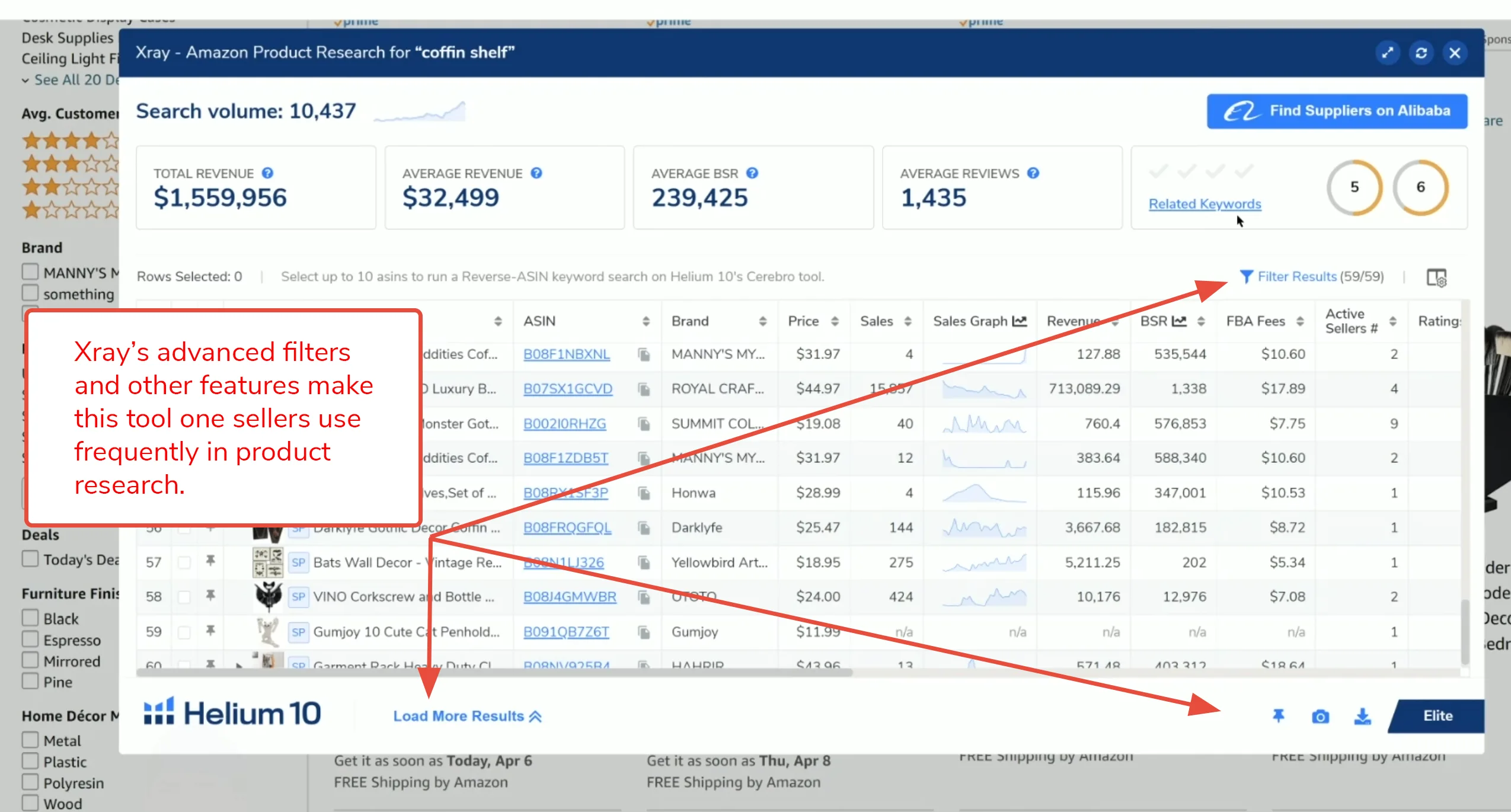This screenshot has width=1511, height=812.
Task: Select Load More Results expander
Action: (x=467, y=716)
